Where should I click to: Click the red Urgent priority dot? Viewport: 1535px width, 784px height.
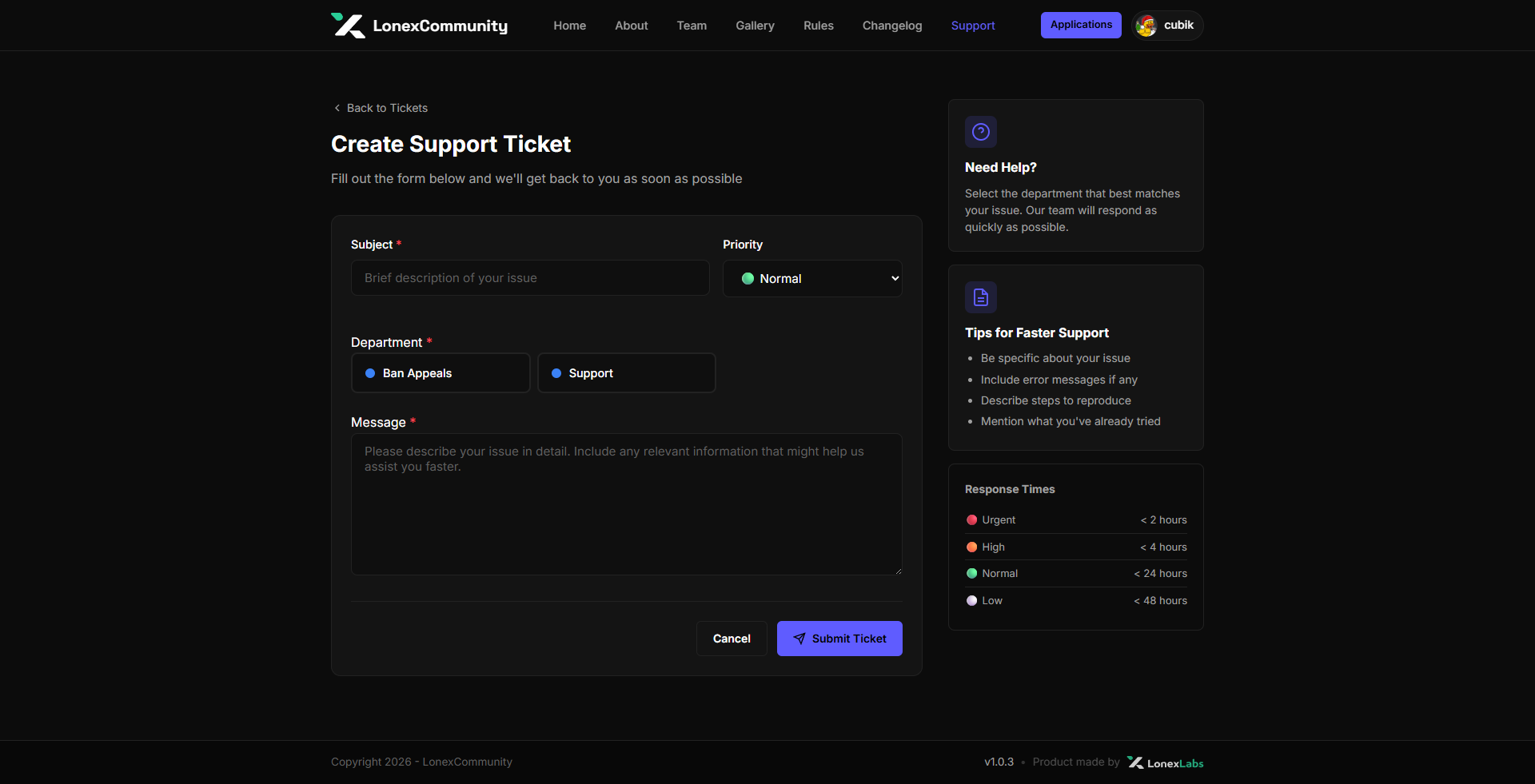tap(972, 520)
